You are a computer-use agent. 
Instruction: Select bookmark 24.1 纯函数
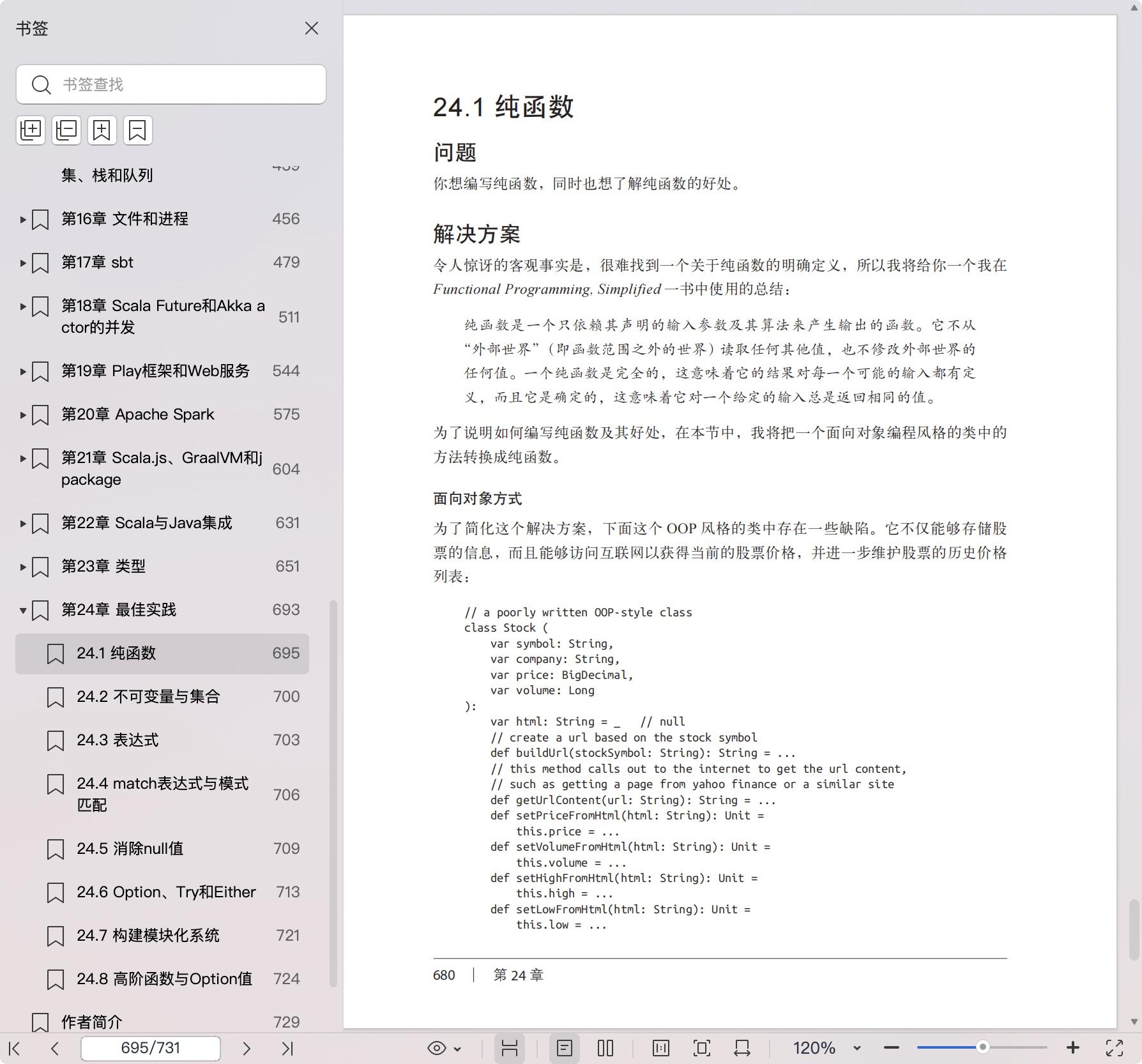coord(162,653)
